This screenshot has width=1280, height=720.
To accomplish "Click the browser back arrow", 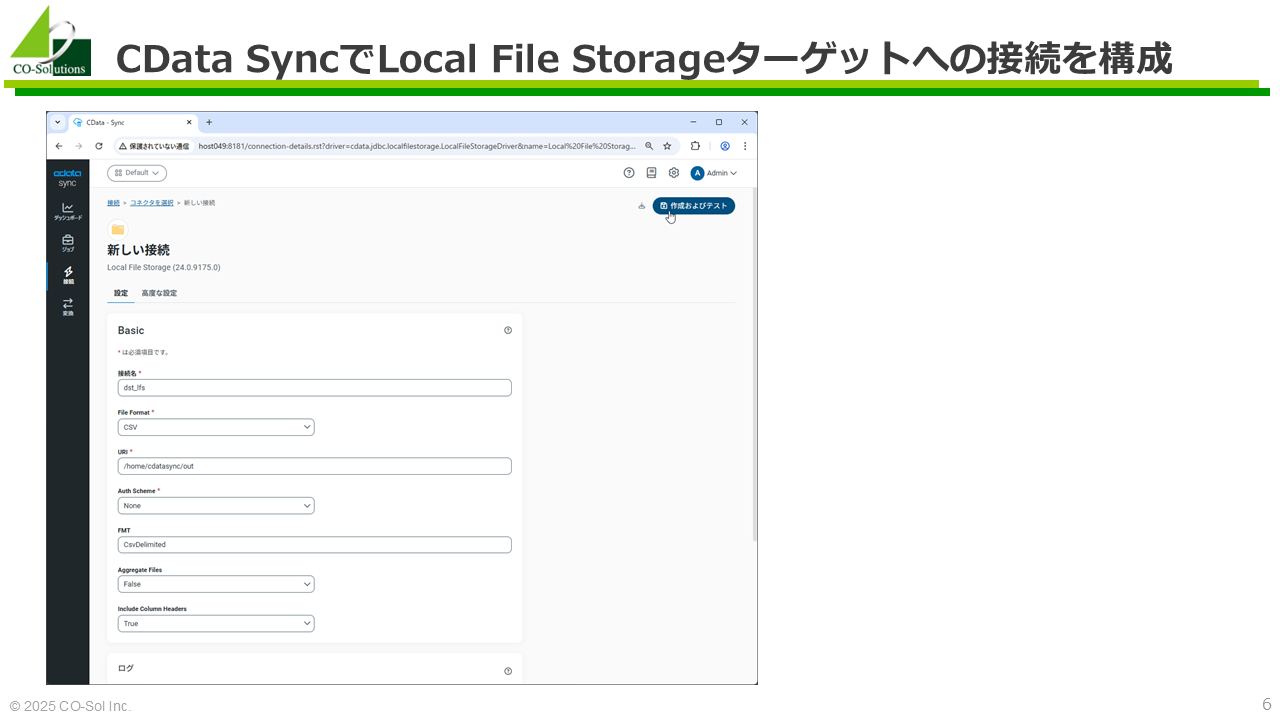I will pyautogui.click(x=59, y=146).
